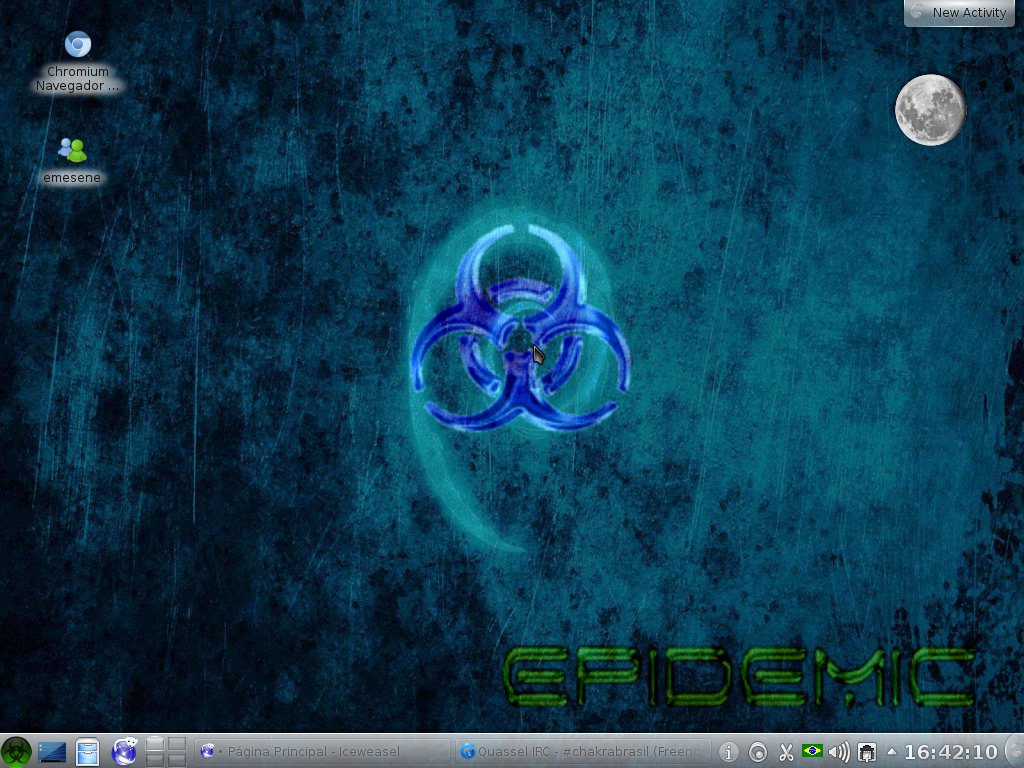1024x768 pixels.
Task: Click the network connection tray icon
Action: click(x=867, y=752)
